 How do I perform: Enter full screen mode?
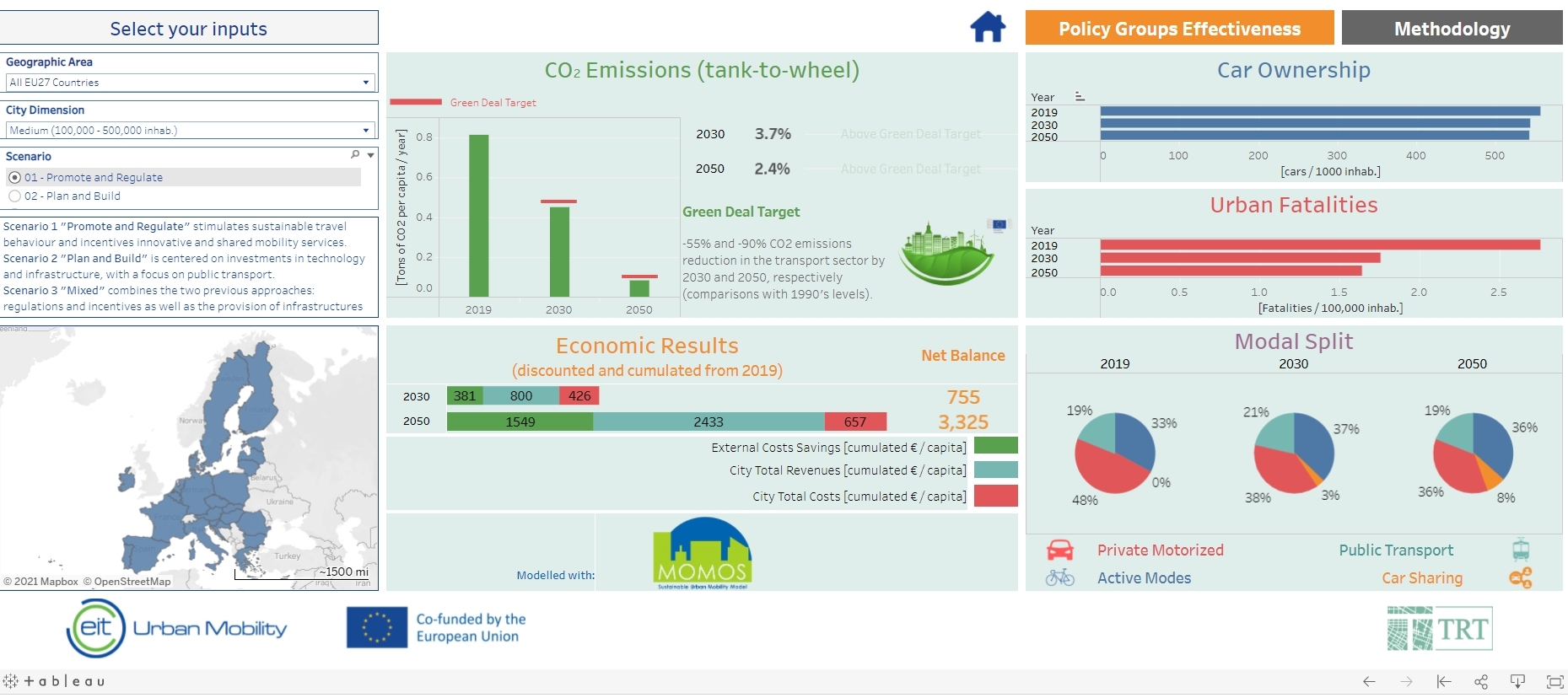(x=1555, y=681)
